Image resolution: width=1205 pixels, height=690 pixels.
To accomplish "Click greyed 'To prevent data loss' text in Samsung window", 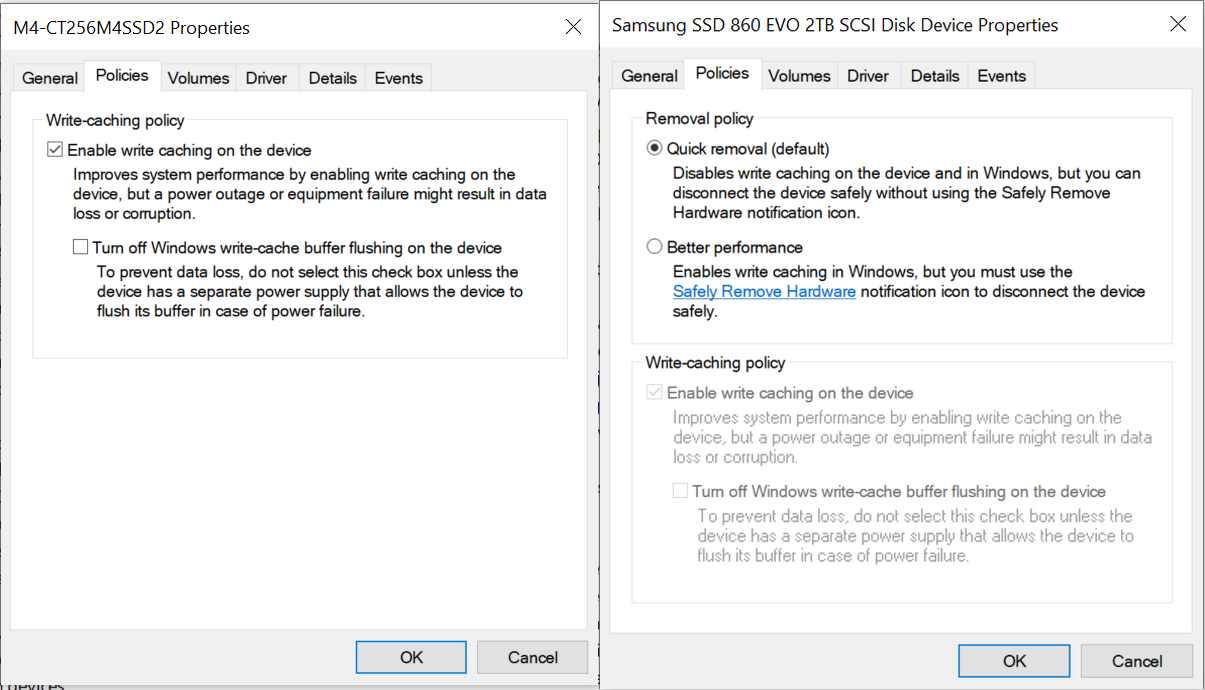I will coord(915,536).
